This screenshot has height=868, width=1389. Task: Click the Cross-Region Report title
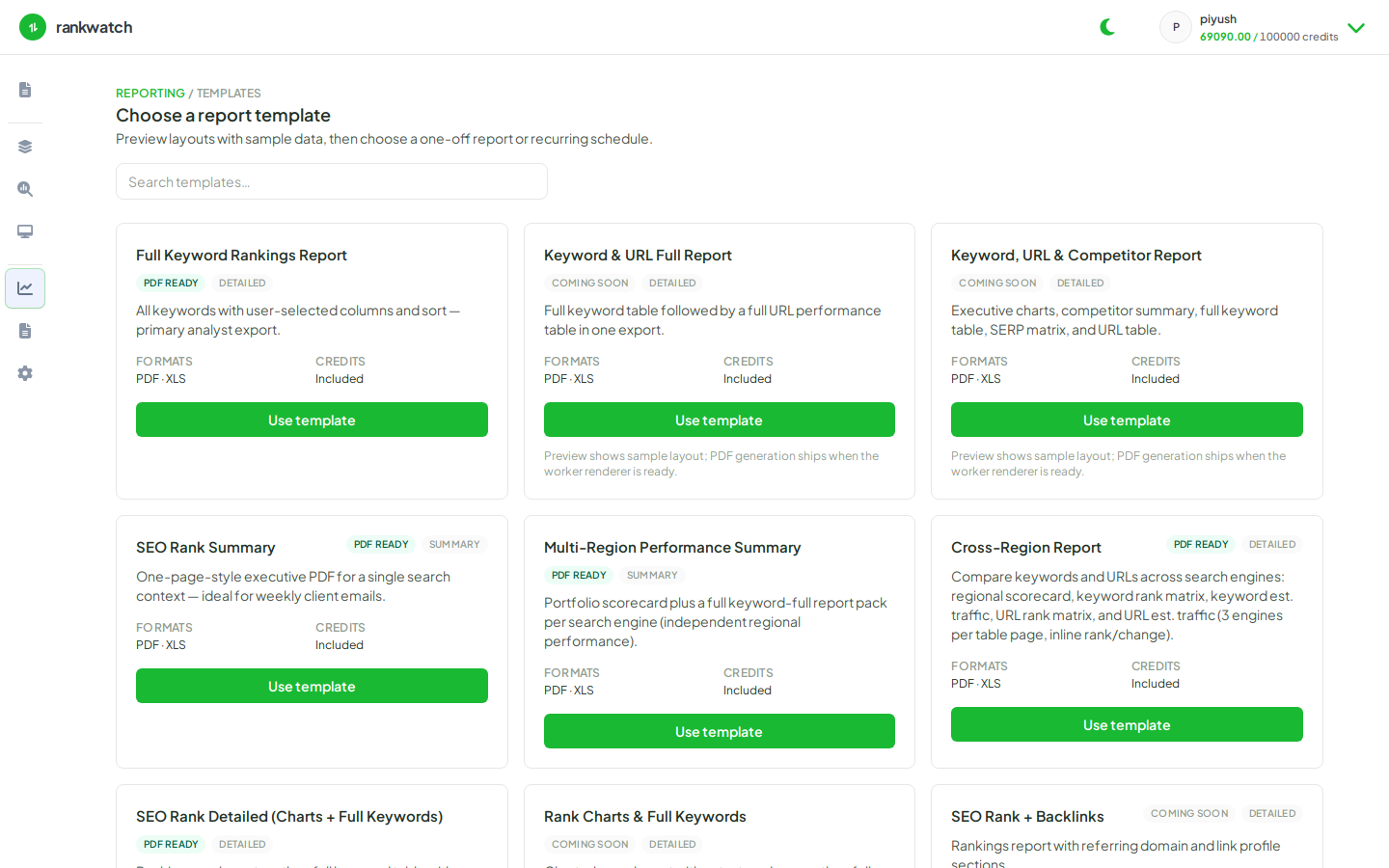point(1026,548)
